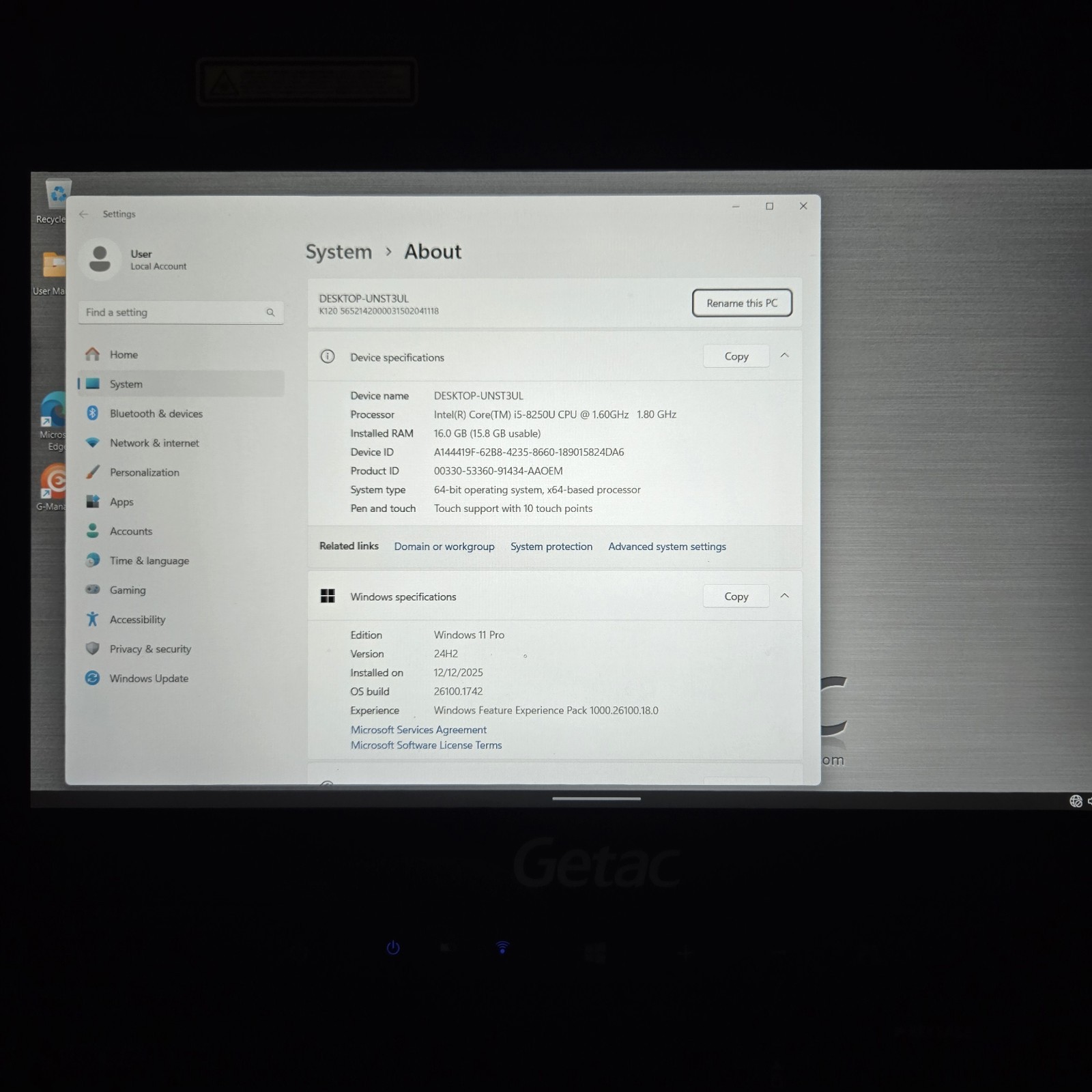
Task: Go to Personalization settings
Action: pyautogui.click(x=181, y=472)
